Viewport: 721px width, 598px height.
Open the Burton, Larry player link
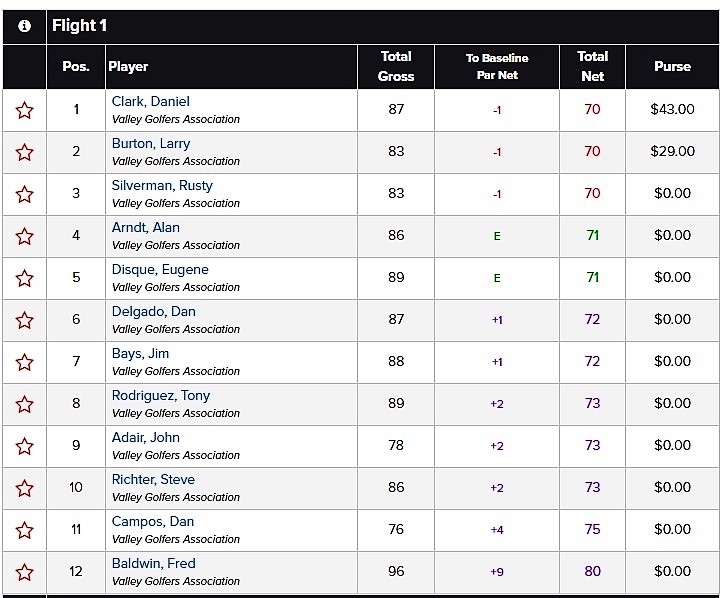[x=150, y=143]
